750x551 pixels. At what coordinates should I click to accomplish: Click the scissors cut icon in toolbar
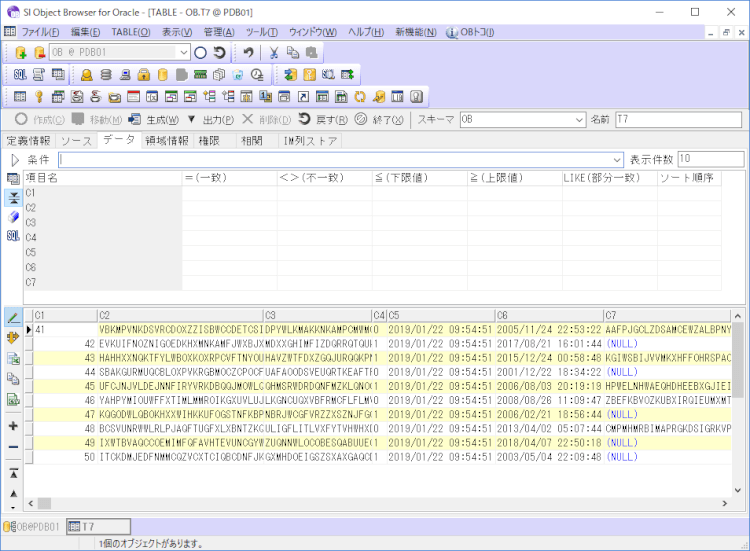(273, 52)
